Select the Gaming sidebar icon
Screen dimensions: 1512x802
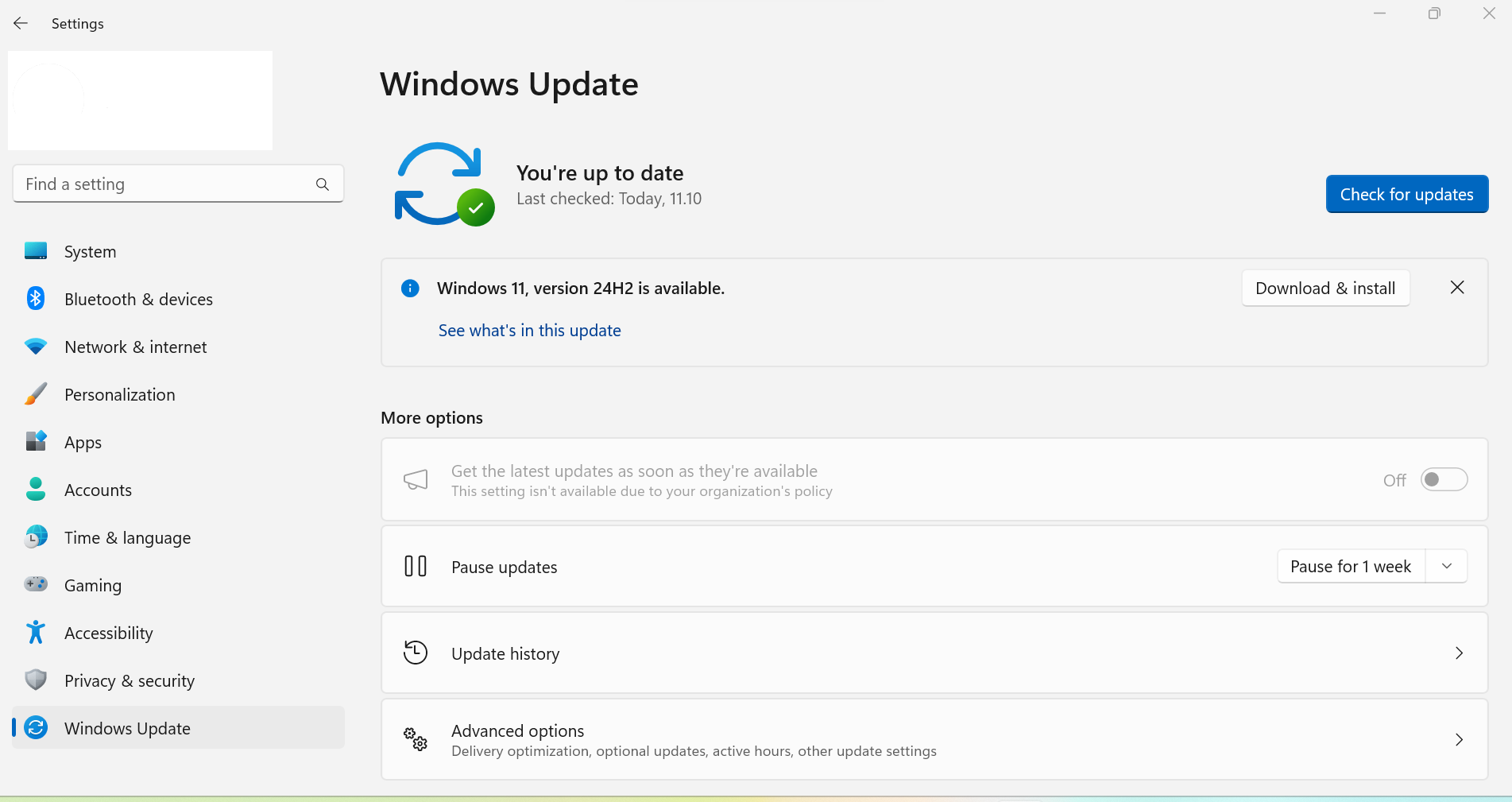tap(36, 584)
